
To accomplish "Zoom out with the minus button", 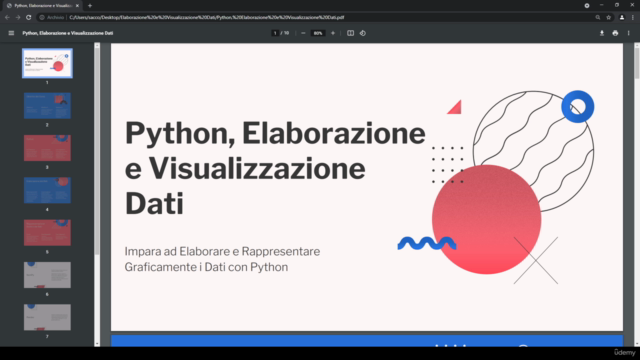I will point(303,33).
